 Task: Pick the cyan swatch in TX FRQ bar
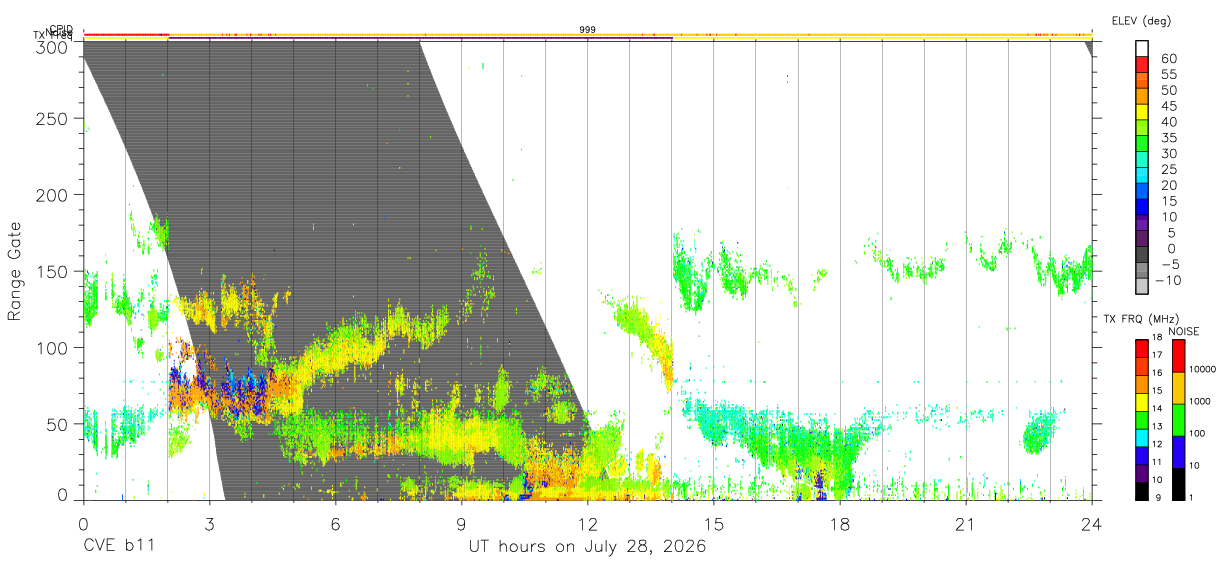1143,438
